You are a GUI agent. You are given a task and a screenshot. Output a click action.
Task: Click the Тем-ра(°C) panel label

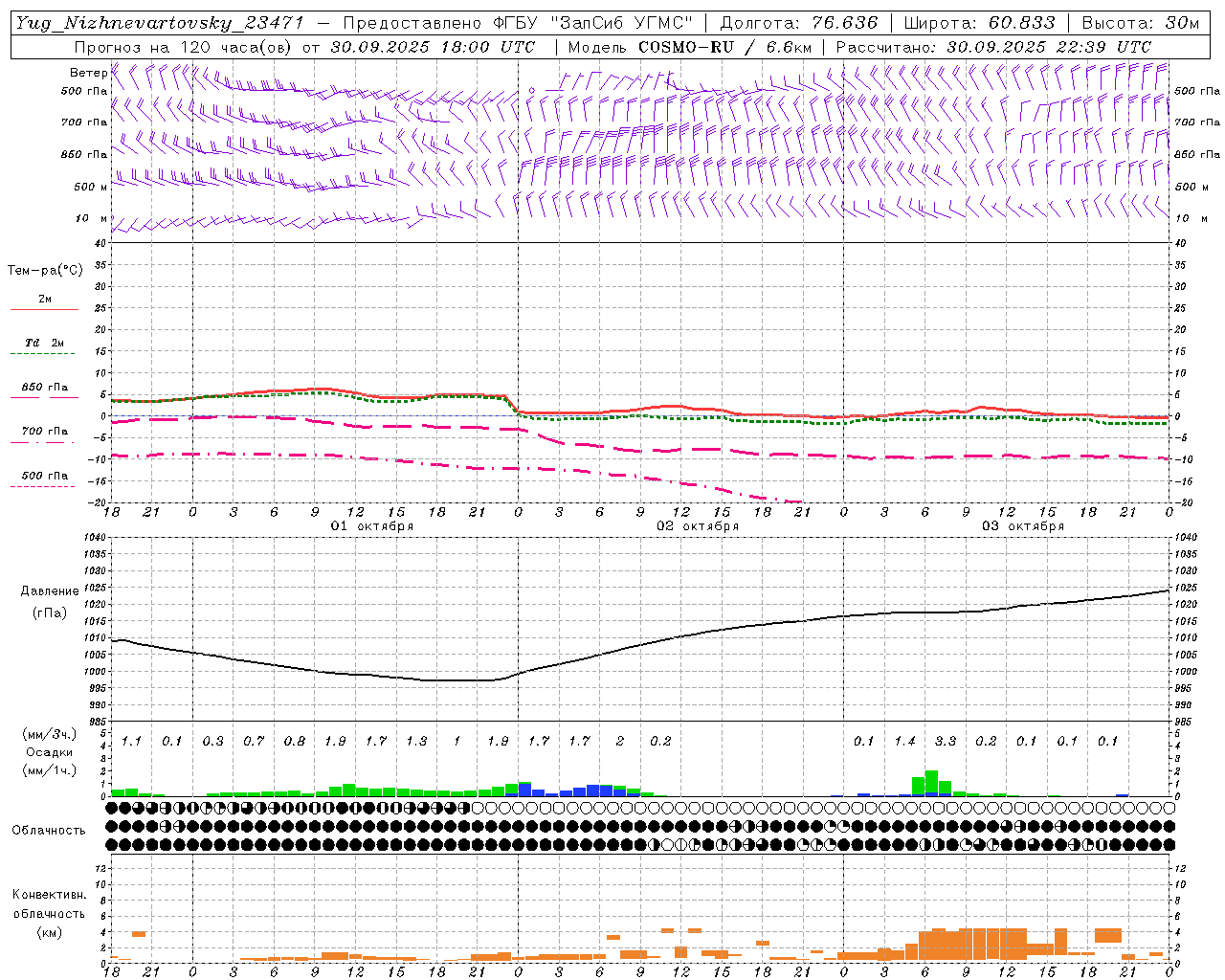click(45, 271)
